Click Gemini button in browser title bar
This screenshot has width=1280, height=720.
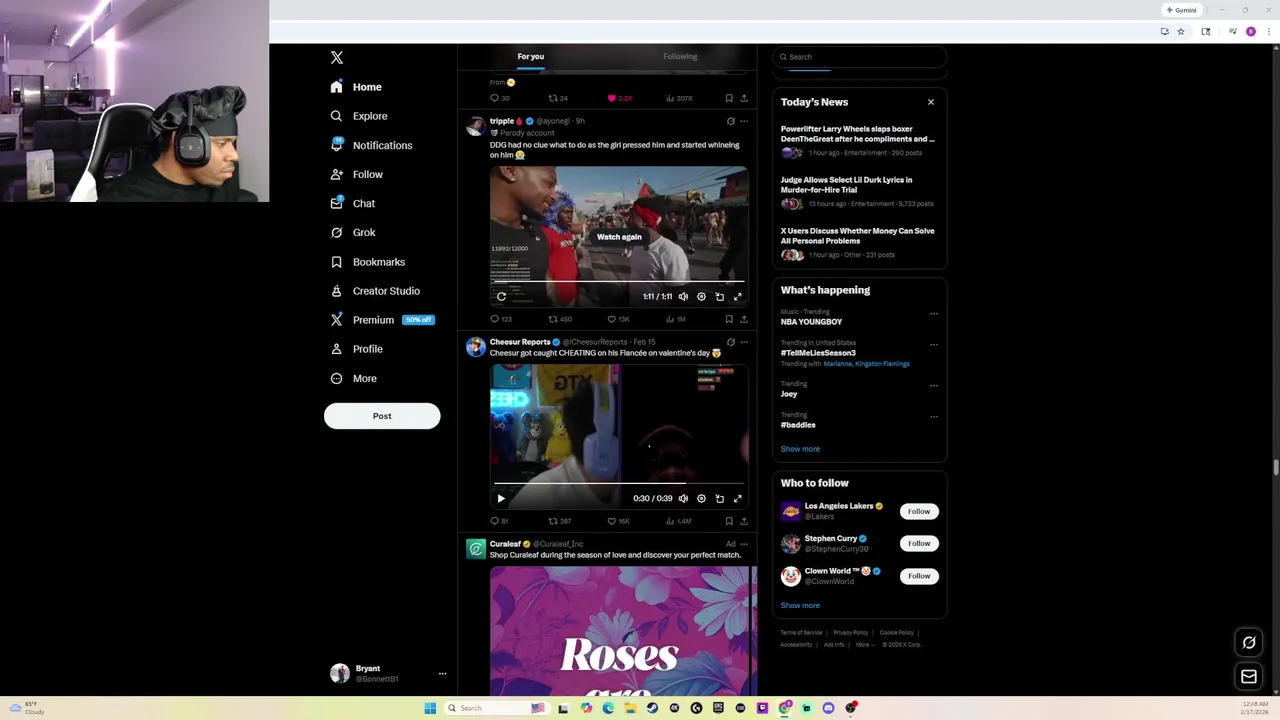[1181, 10]
